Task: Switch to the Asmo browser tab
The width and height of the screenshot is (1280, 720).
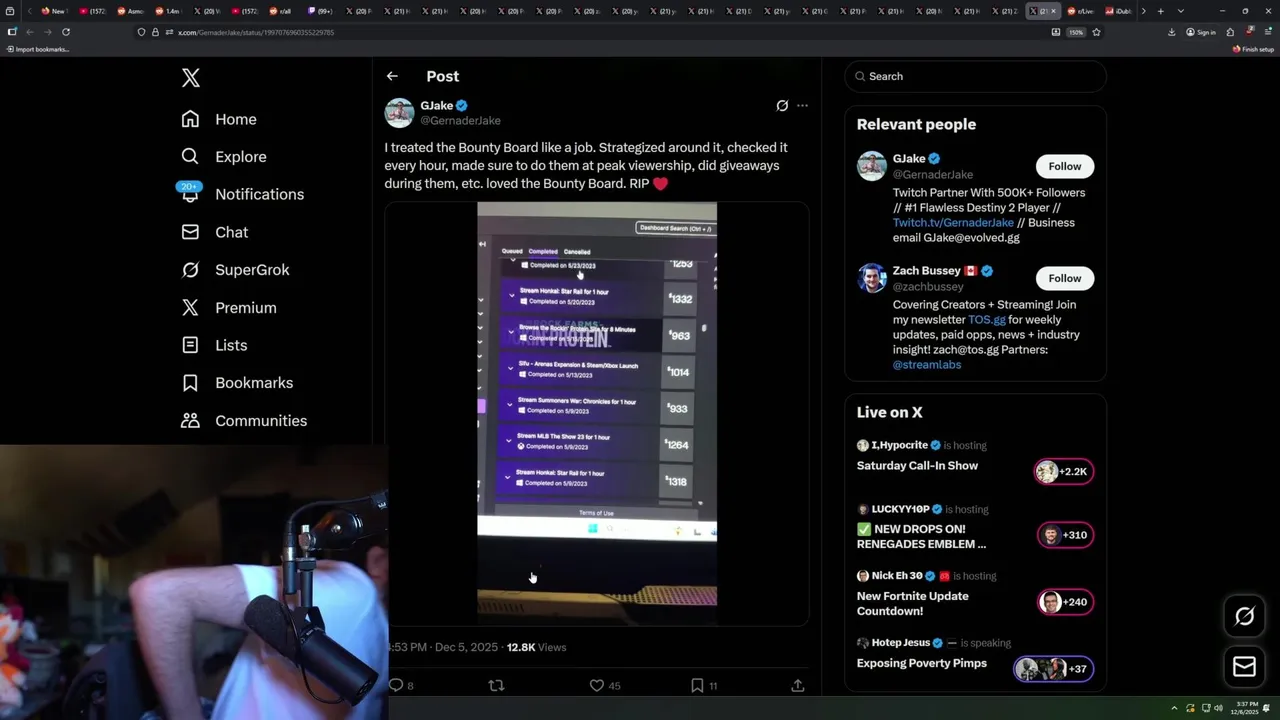Action: (128, 11)
